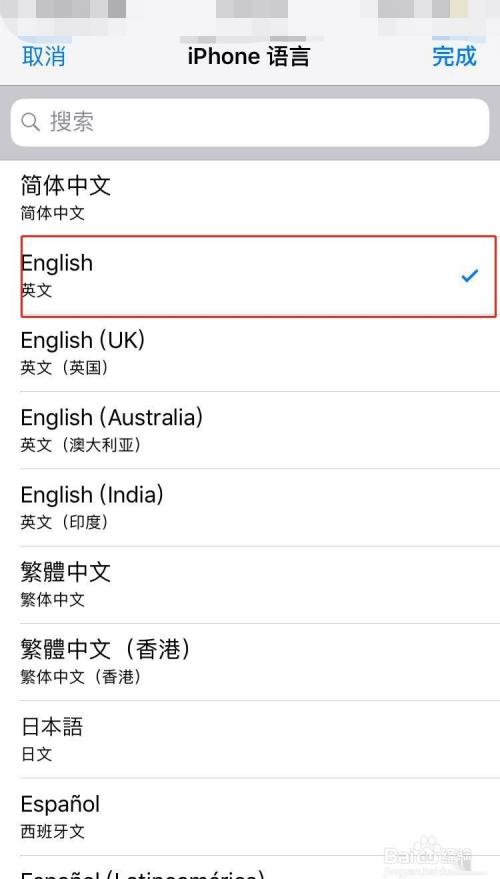Click the blue checkmark beside English

click(x=469, y=275)
